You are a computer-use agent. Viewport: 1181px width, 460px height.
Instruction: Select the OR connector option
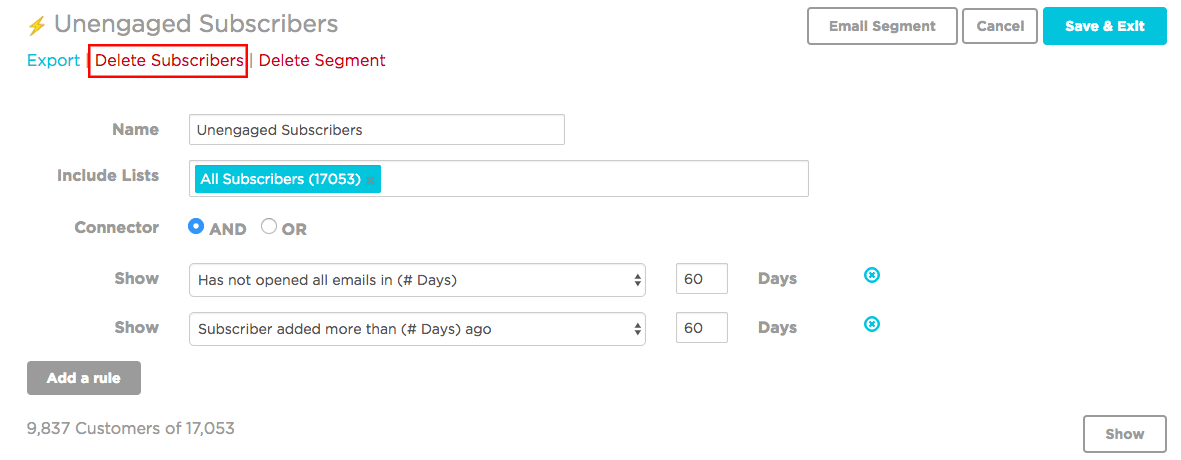(x=269, y=227)
